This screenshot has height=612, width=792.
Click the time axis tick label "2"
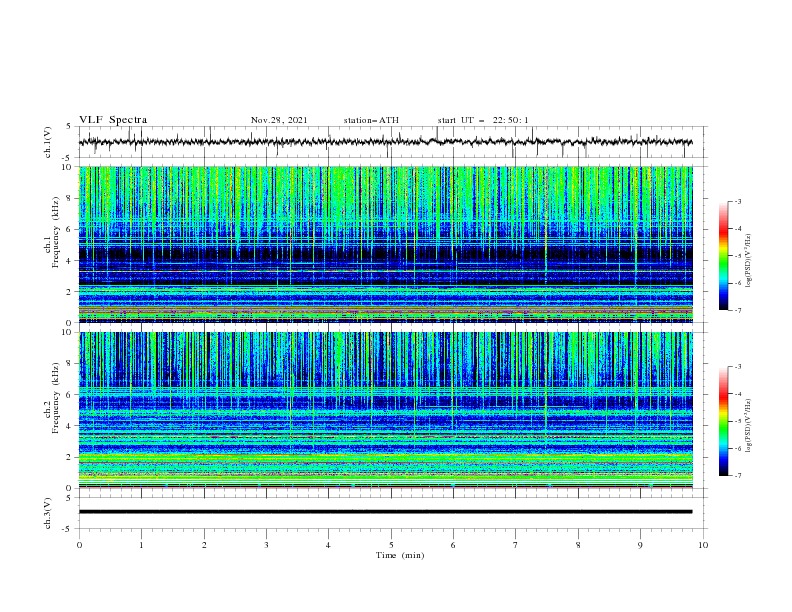(x=204, y=545)
